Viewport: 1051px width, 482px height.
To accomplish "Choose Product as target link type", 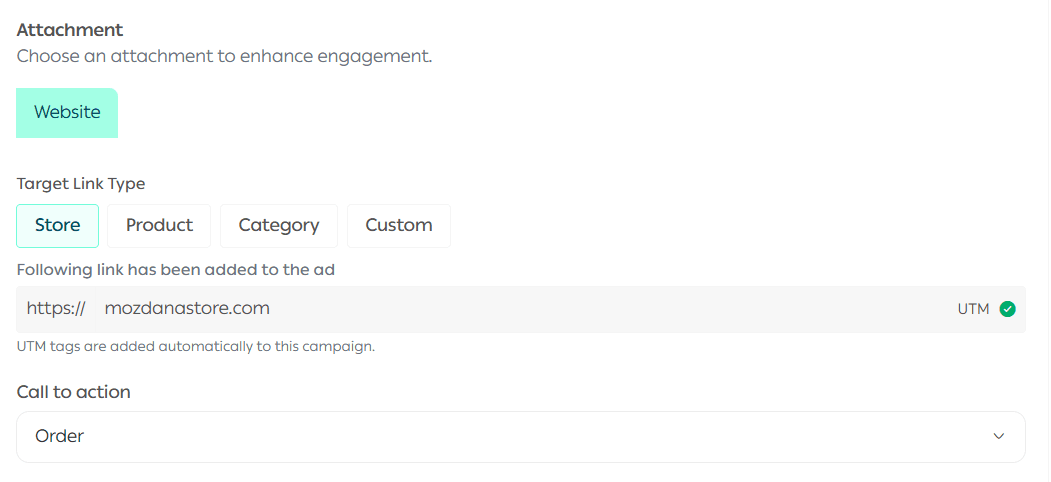I will pos(159,225).
